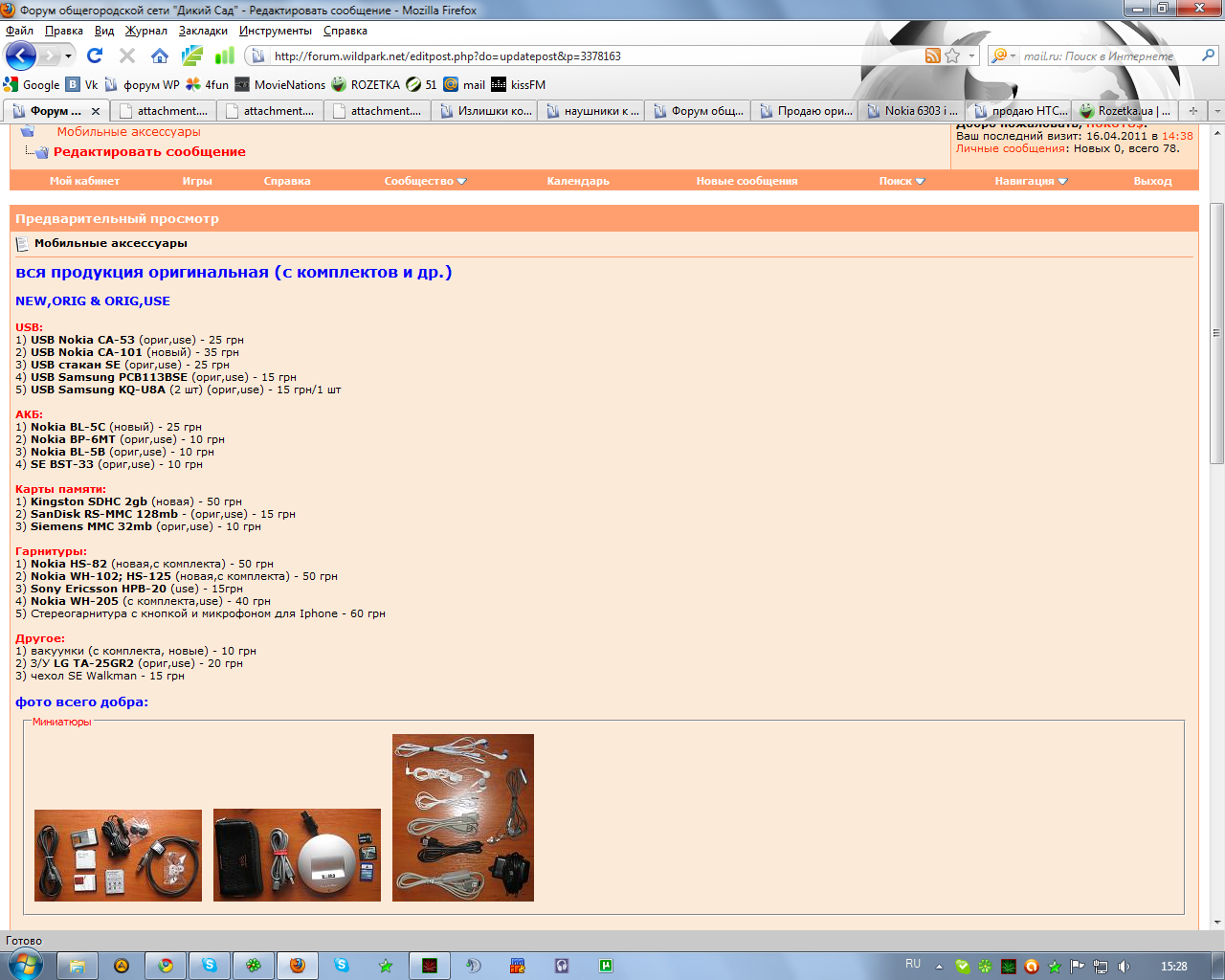1225x980 pixels.
Task: Open the Мобильные аксессуары breadcrumb link
Action: [128, 132]
